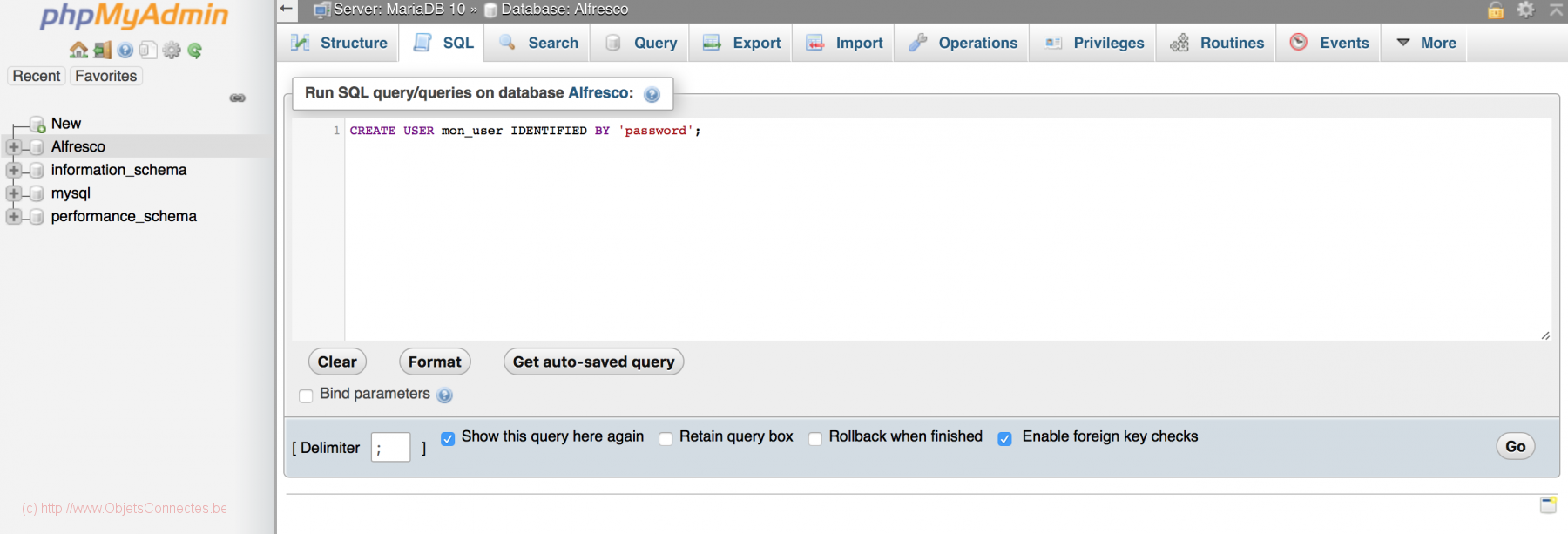Screen dimensions: 1568x534
Task: Check Retain query box
Action: click(x=666, y=438)
